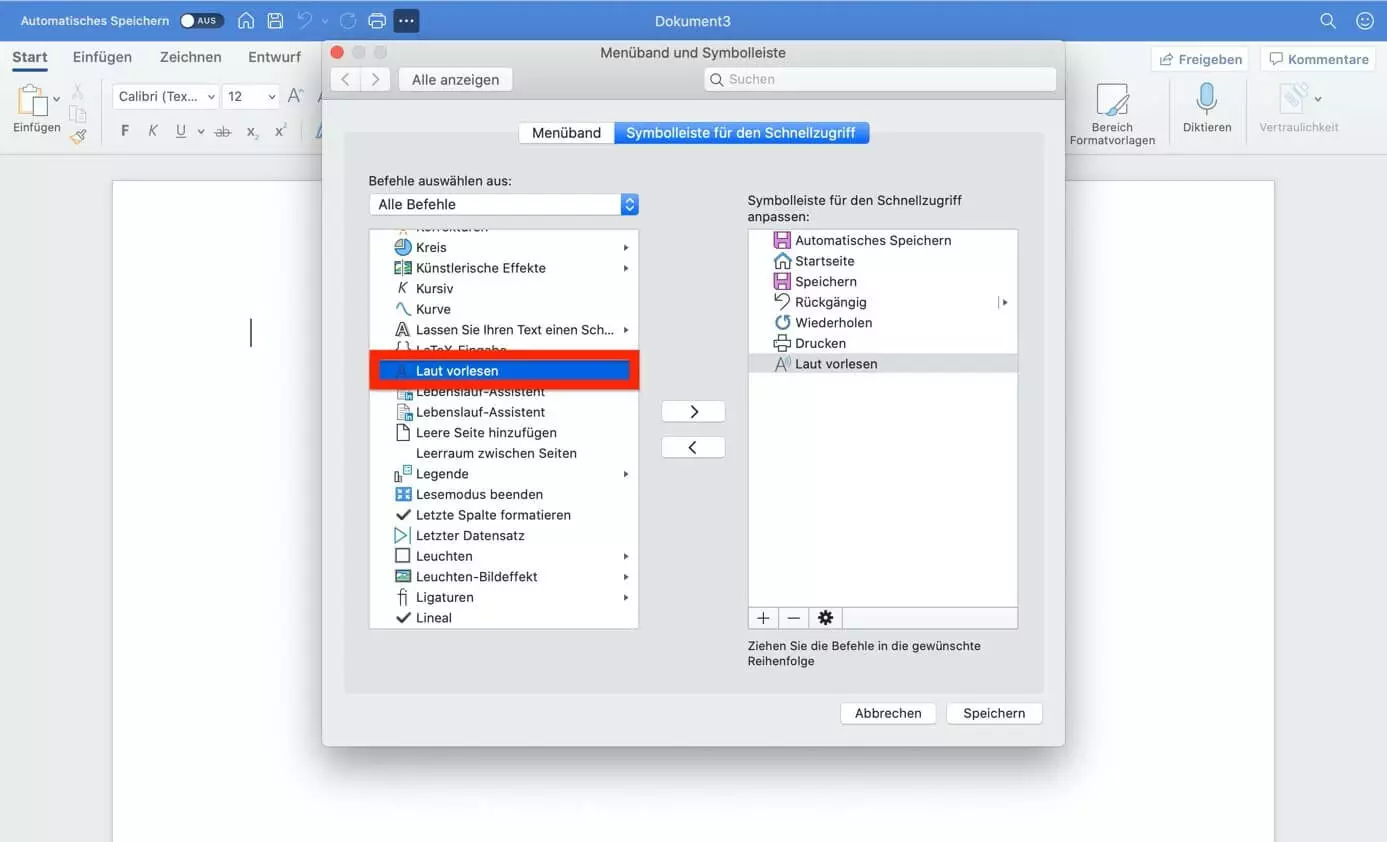
Task: Click the Kommentare button
Action: click(1319, 59)
